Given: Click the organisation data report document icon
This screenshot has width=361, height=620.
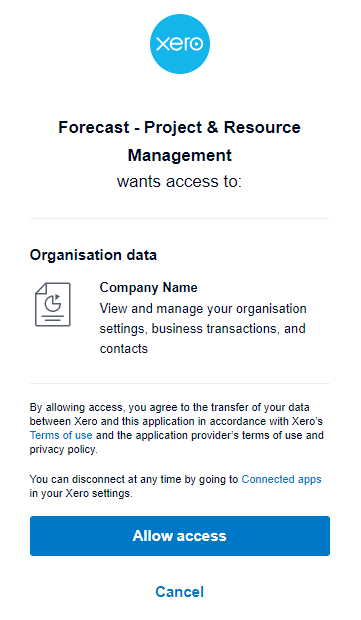Looking at the screenshot, I should [x=53, y=304].
